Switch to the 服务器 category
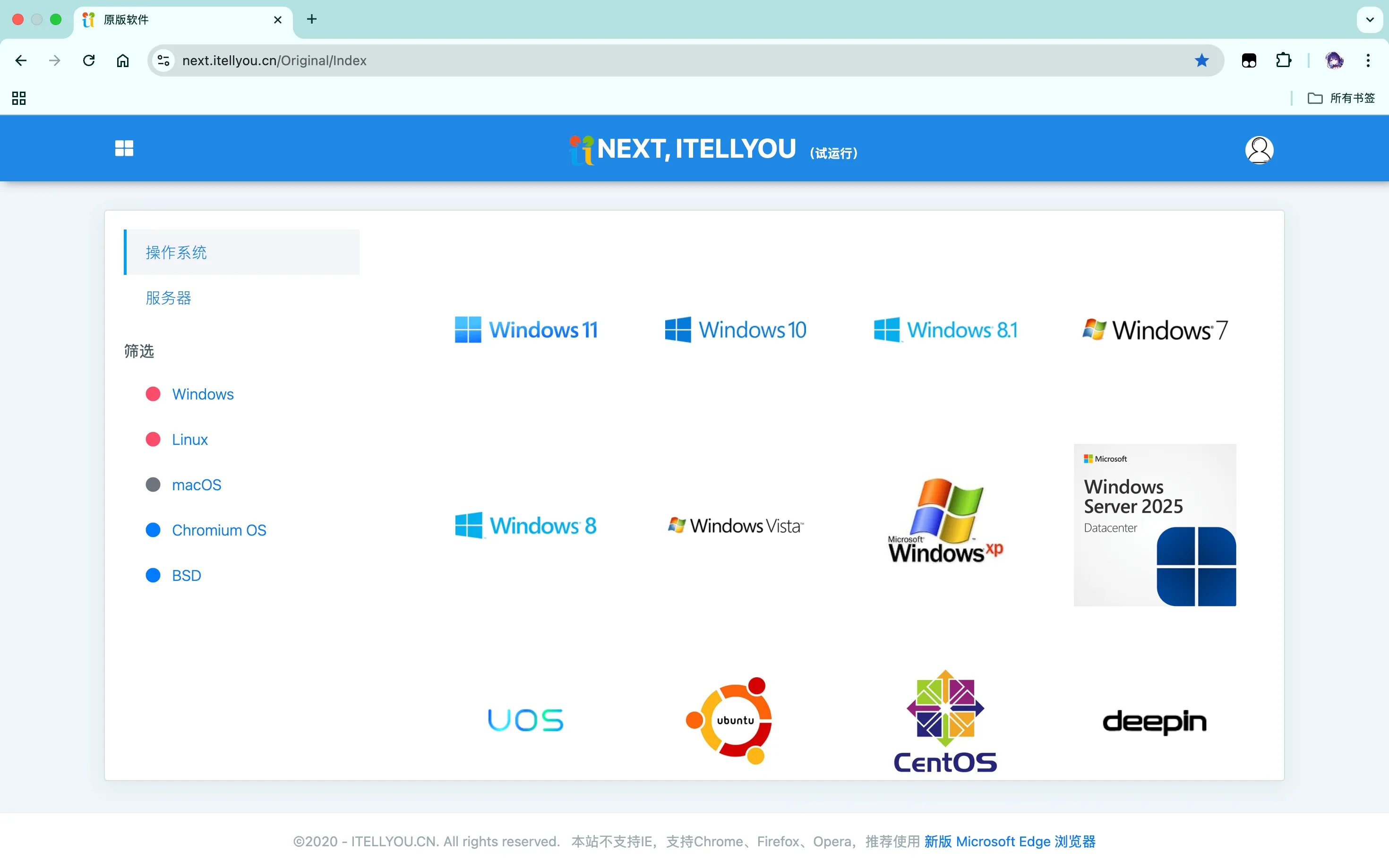Image resolution: width=1389 pixels, height=868 pixels. click(x=168, y=298)
